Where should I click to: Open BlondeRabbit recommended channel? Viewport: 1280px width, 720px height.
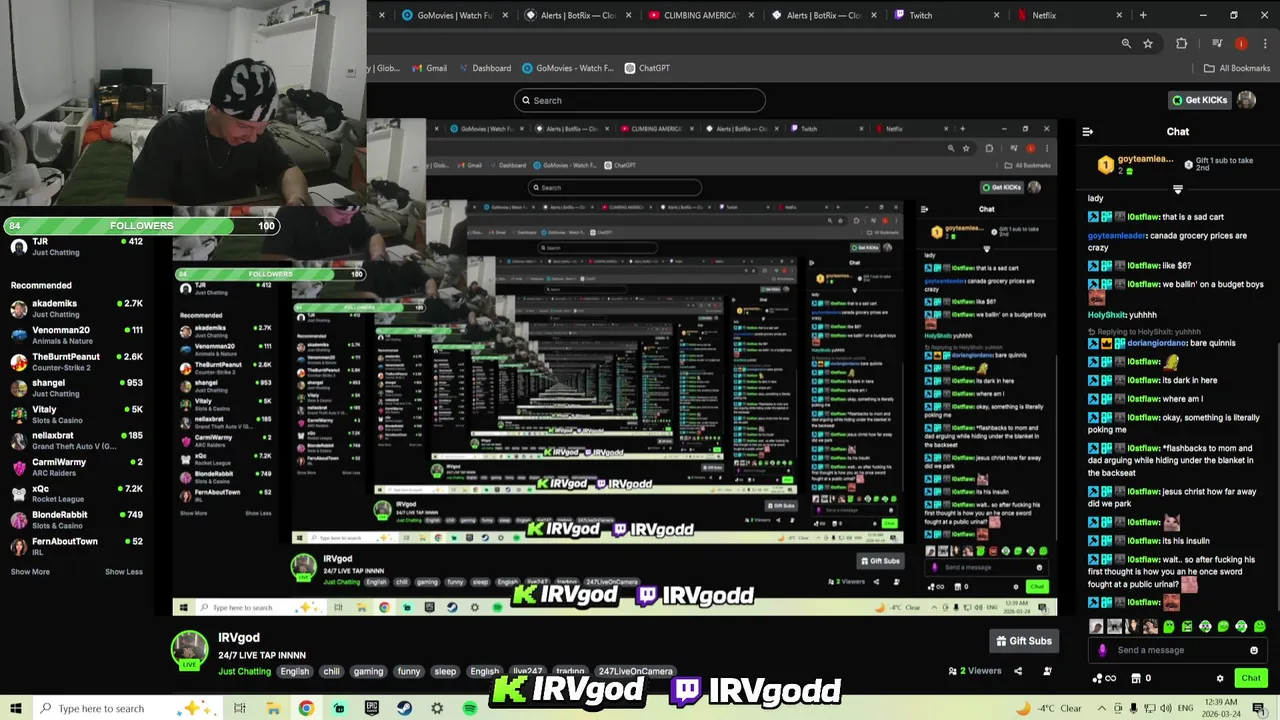point(77,519)
